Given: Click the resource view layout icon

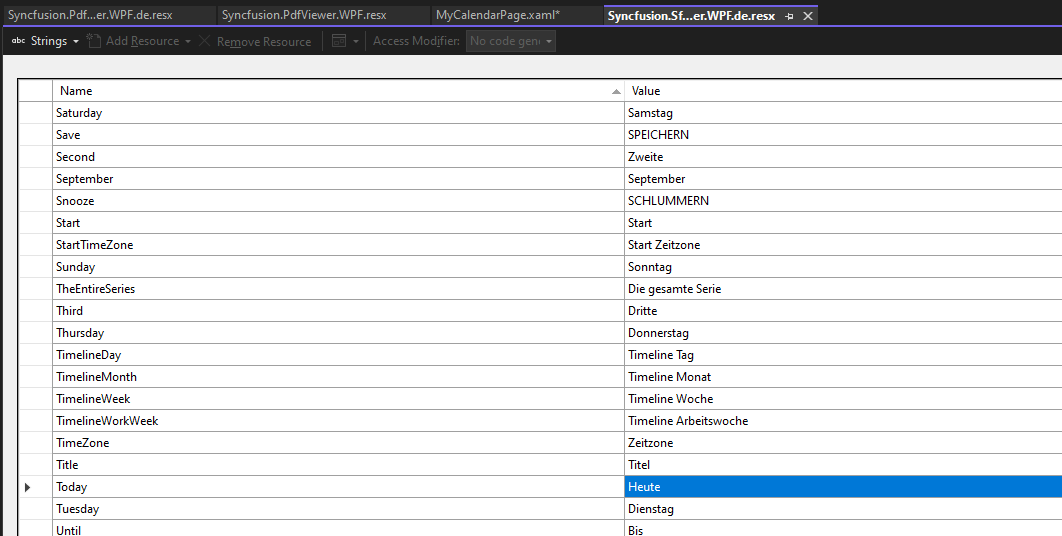Looking at the screenshot, I should 339,41.
